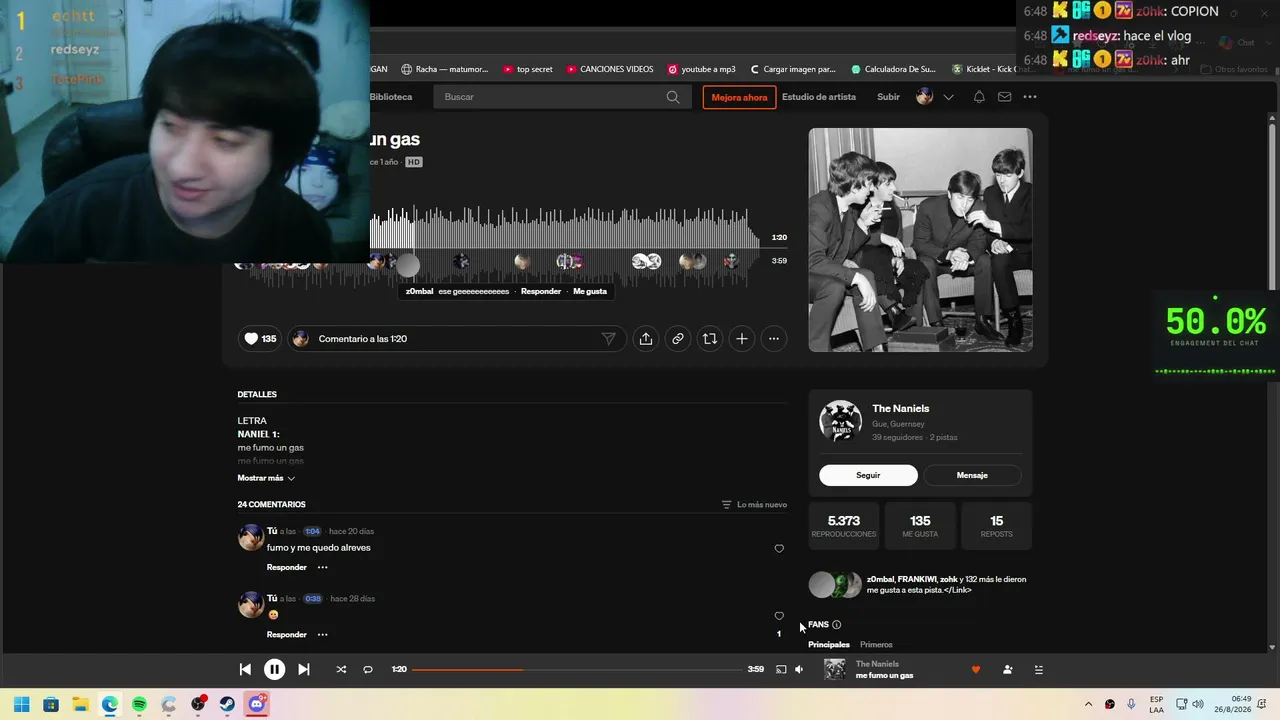Toggle the 135 likes heart button
The image size is (1280, 720).
point(260,339)
